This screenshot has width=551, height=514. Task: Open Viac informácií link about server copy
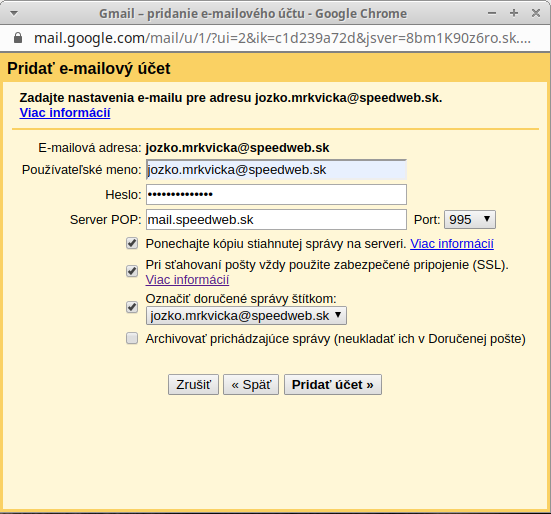click(452, 243)
